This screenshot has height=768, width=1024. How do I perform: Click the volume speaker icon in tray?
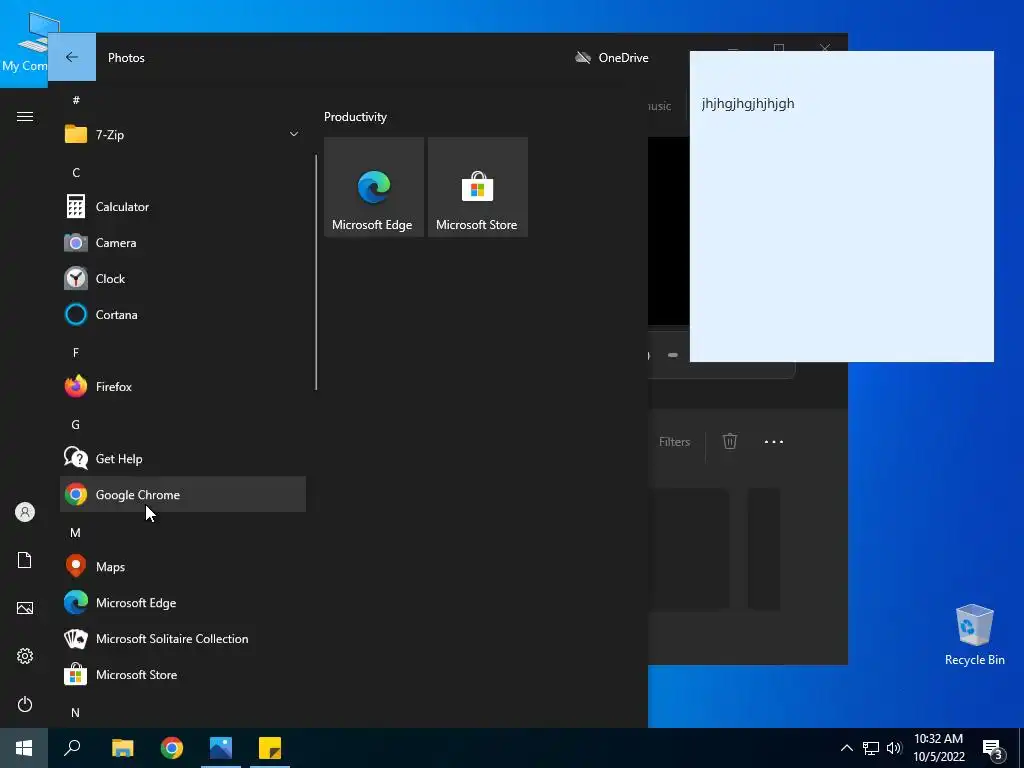coord(894,748)
